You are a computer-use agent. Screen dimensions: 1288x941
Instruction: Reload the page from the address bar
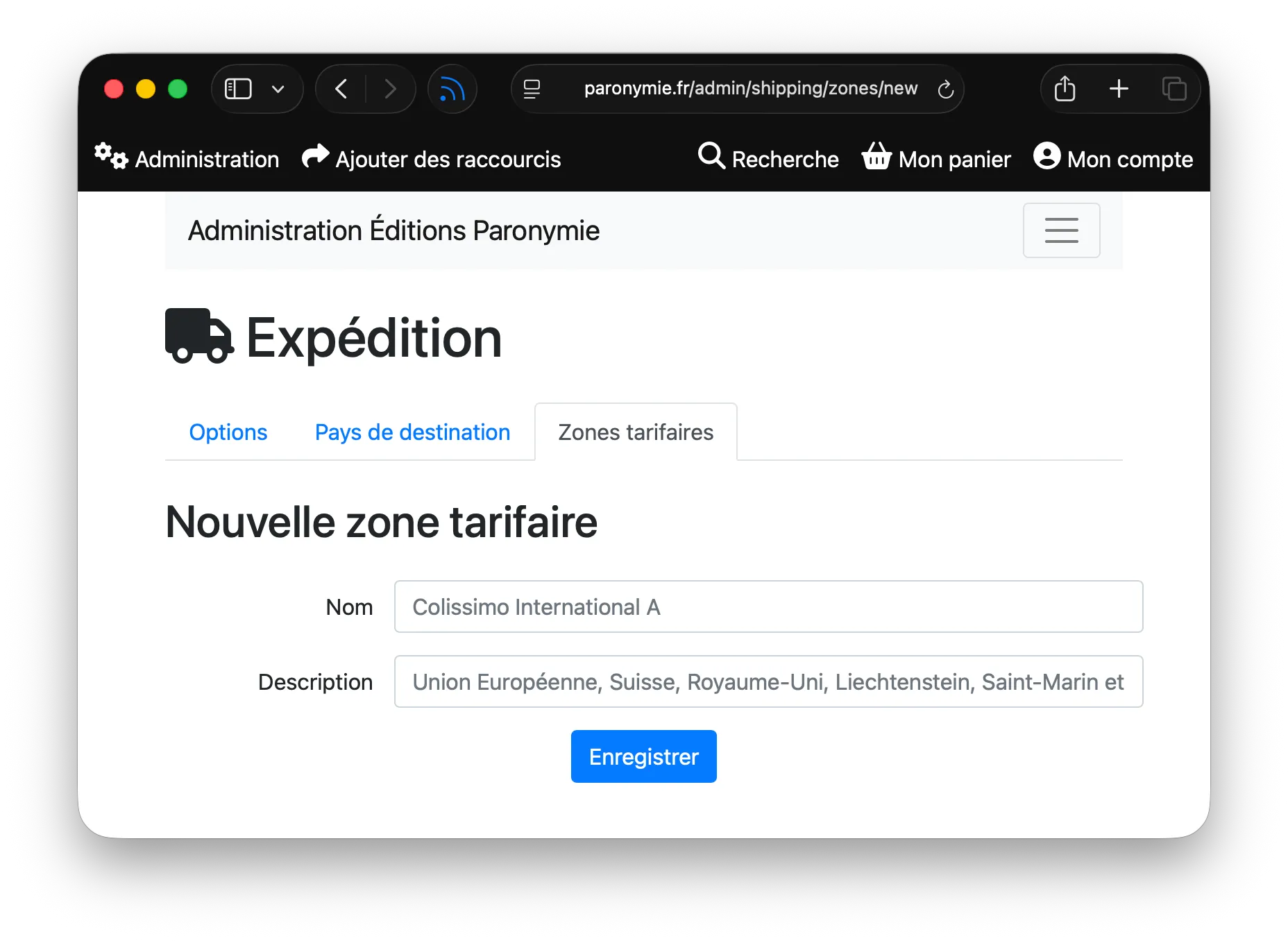946,89
